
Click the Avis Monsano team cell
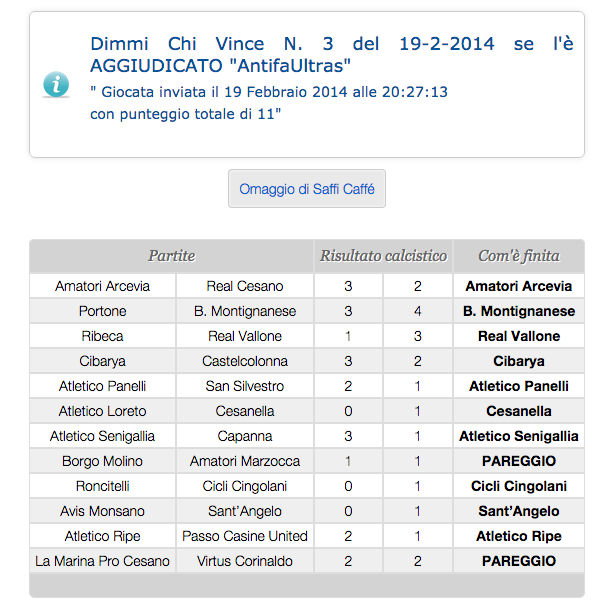(x=102, y=511)
